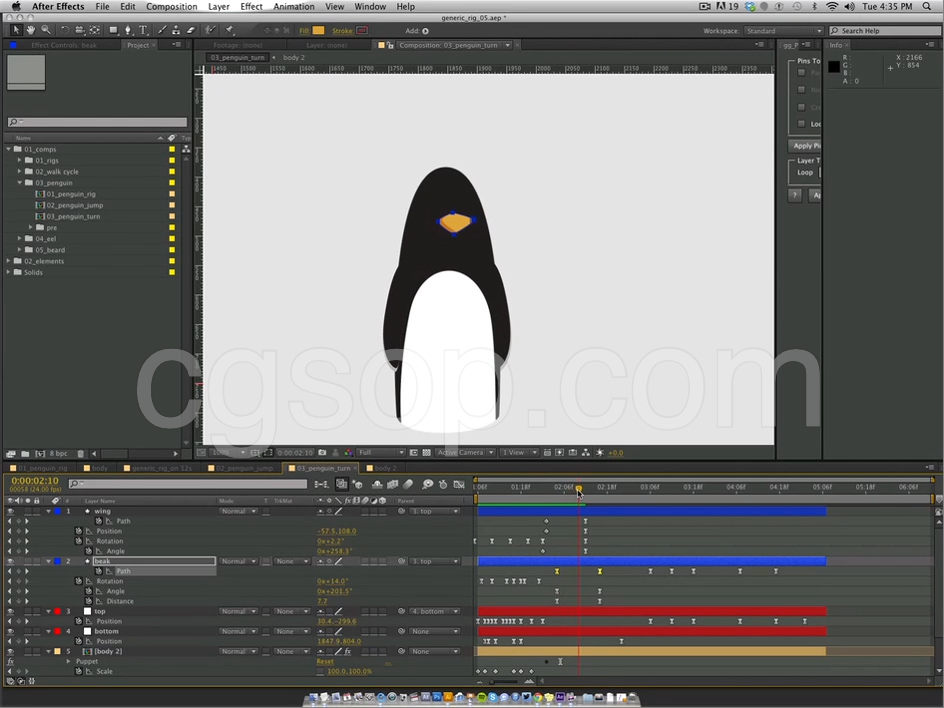The height and width of the screenshot is (708, 944).
Task: Click the 03_penguin_turn breadcrumb button
Action: tap(237, 57)
